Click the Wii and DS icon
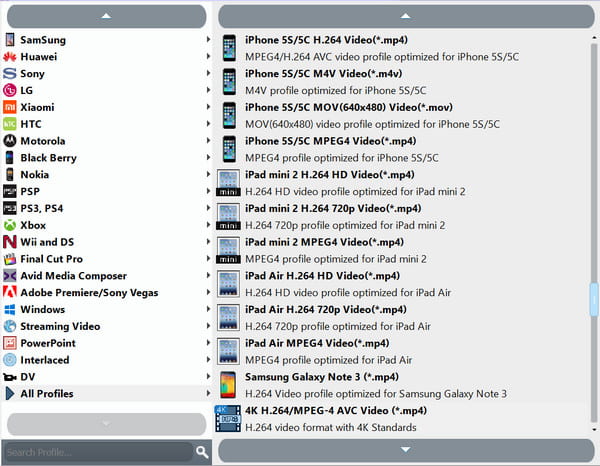600x466 pixels. (x=10, y=242)
